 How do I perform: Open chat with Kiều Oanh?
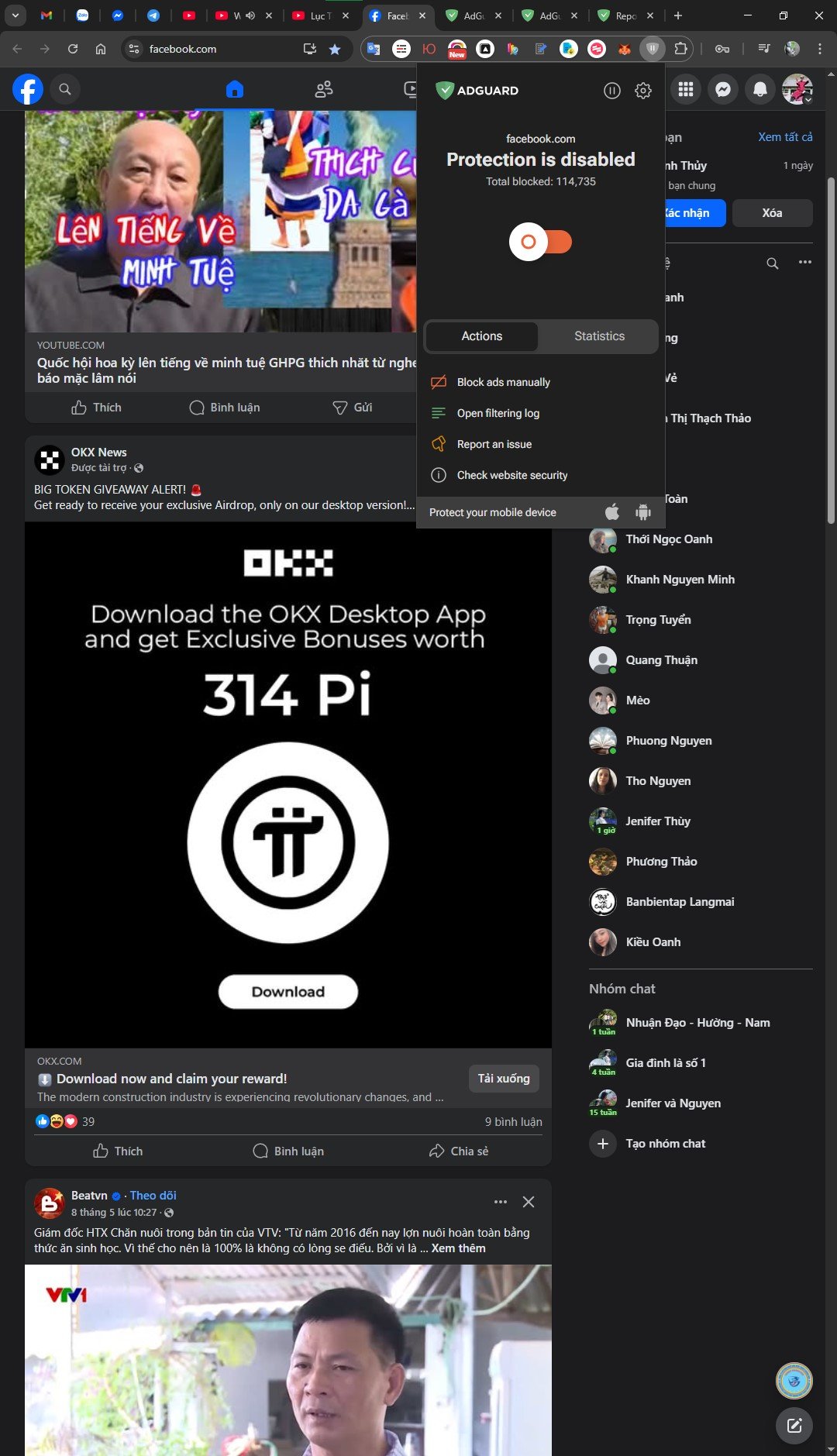point(701,942)
